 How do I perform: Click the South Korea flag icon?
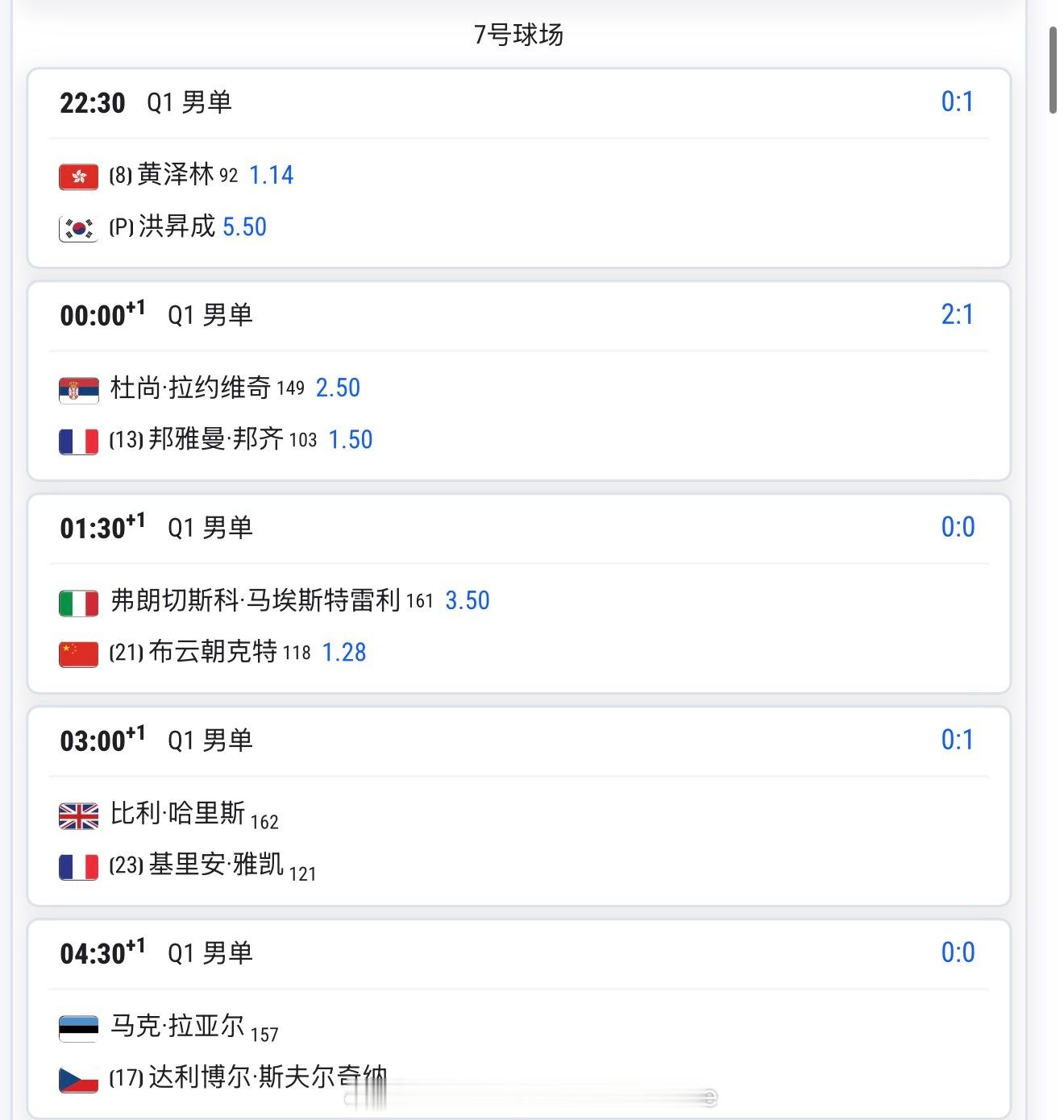tap(79, 228)
